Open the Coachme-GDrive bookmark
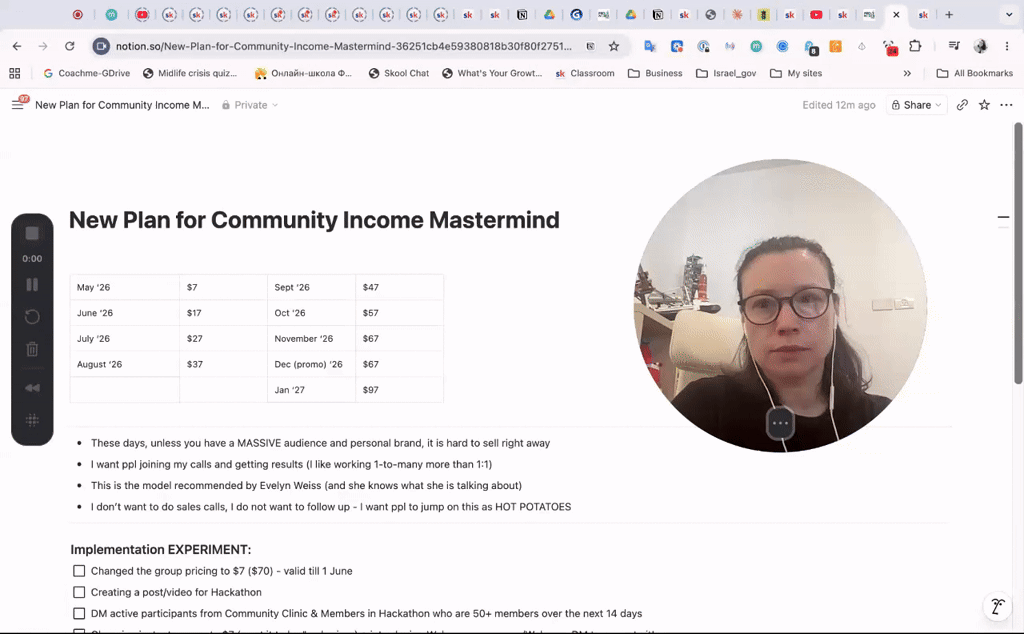The image size is (1024, 634). coord(86,73)
